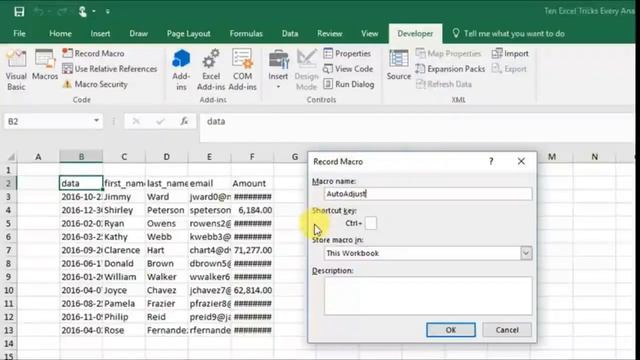
Task: Open the File tab
Action: 19,33
